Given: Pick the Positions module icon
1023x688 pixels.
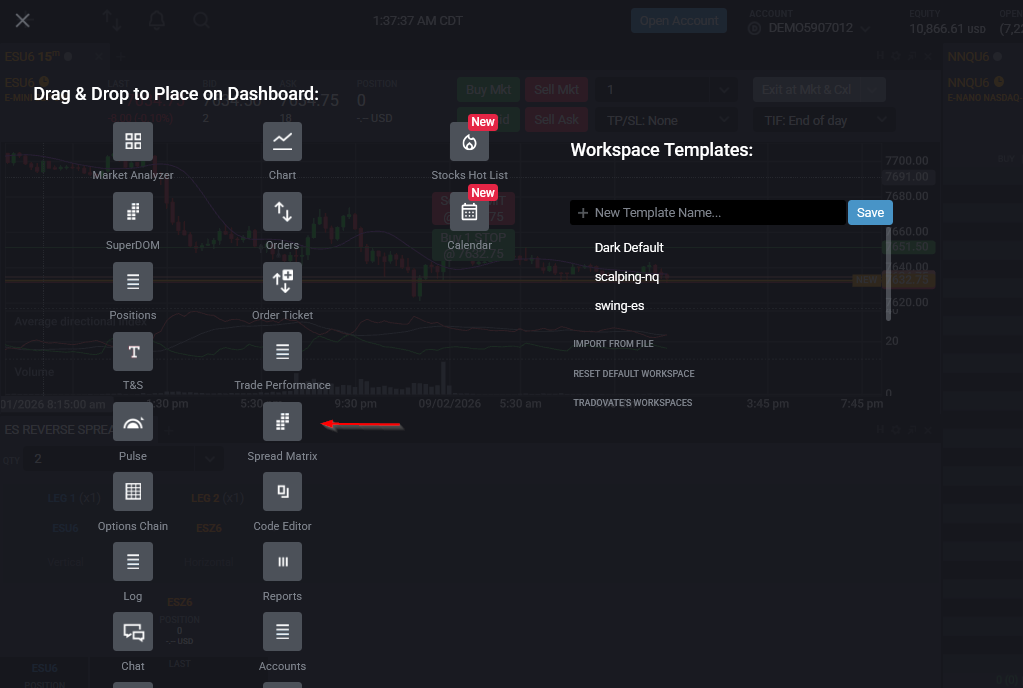Looking at the screenshot, I should click(x=132, y=282).
